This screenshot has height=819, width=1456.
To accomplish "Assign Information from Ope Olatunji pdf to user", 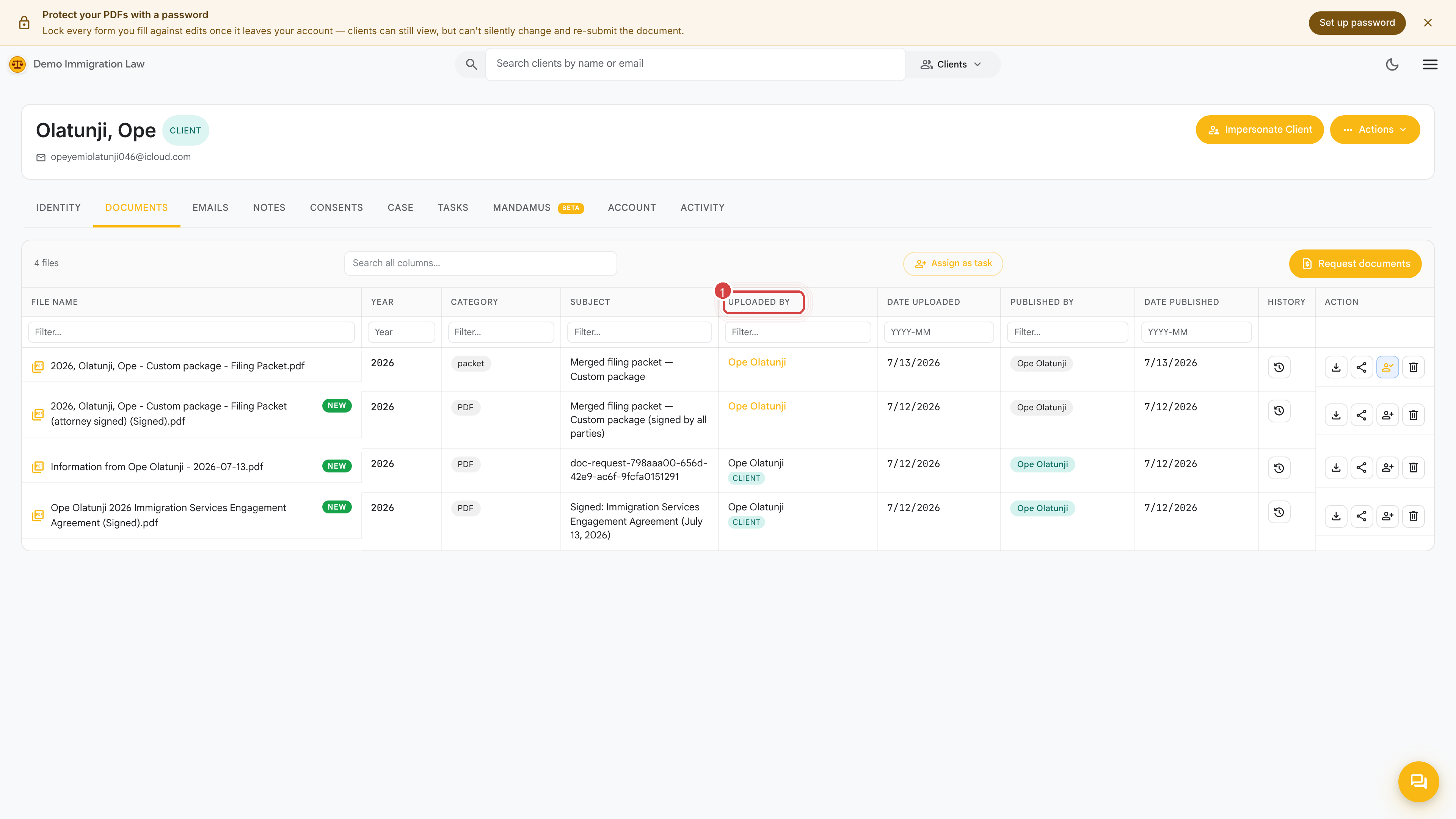I will [x=1388, y=468].
